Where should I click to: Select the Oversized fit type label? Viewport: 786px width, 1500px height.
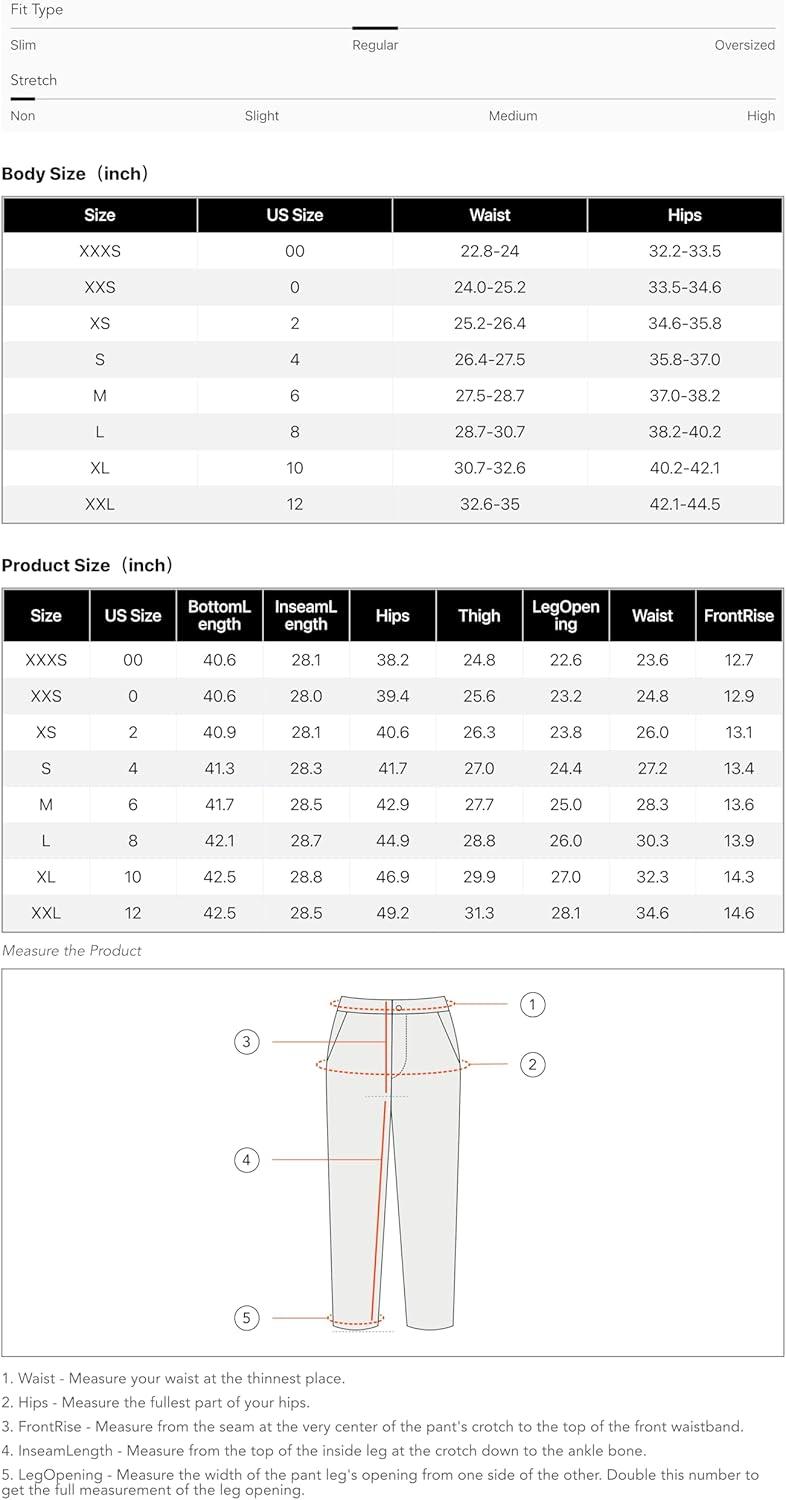(x=744, y=45)
